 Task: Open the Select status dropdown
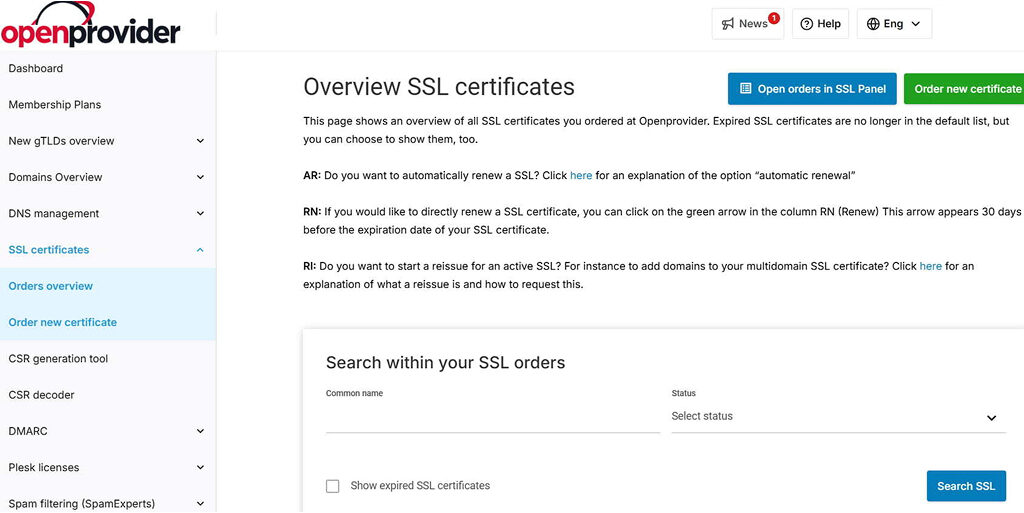pos(839,416)
